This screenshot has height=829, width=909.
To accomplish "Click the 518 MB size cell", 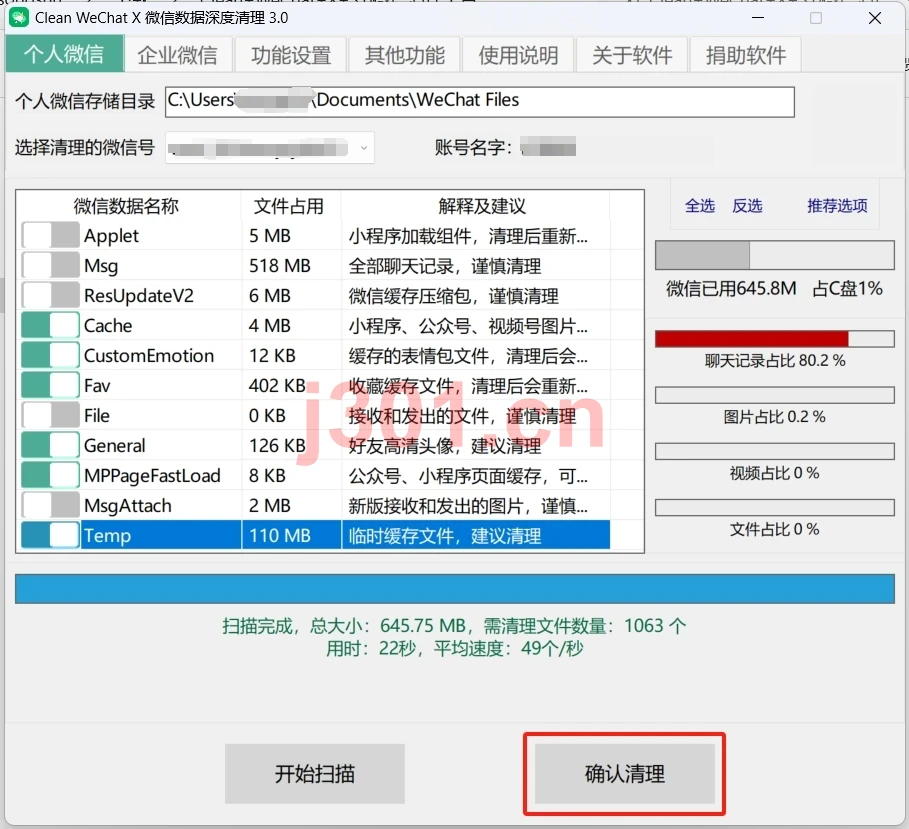I will pos(280,266).
